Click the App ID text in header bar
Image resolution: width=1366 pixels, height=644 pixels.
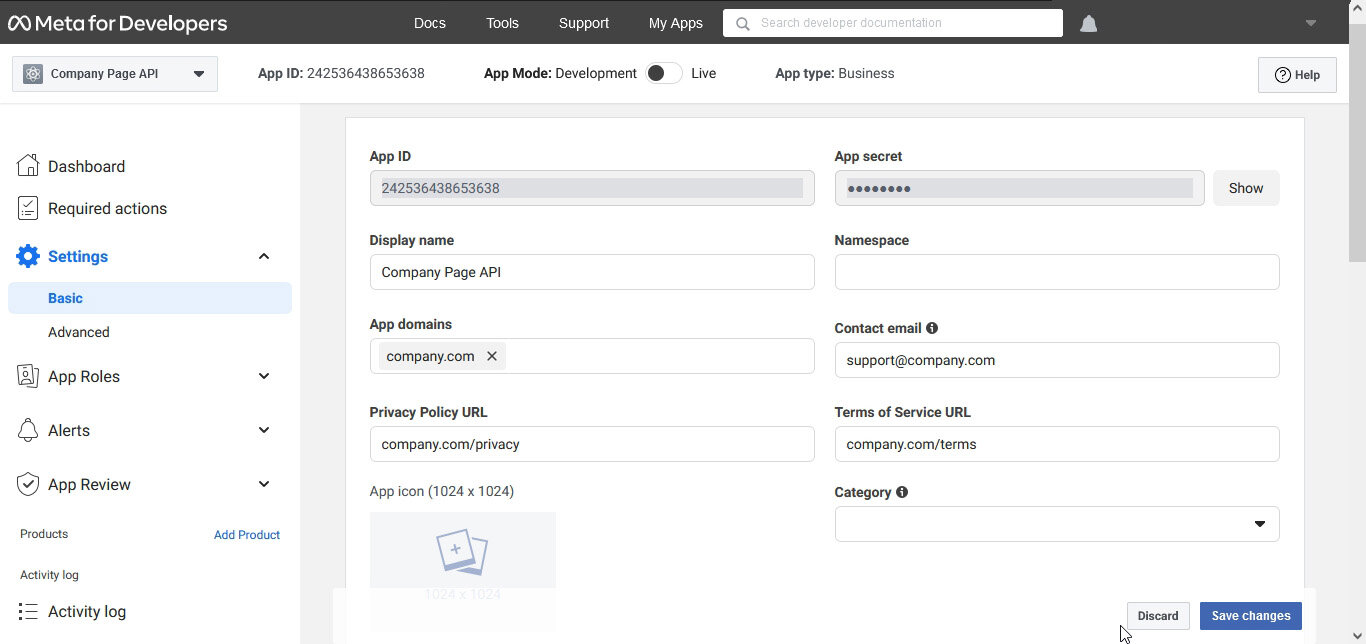(341, 73)
